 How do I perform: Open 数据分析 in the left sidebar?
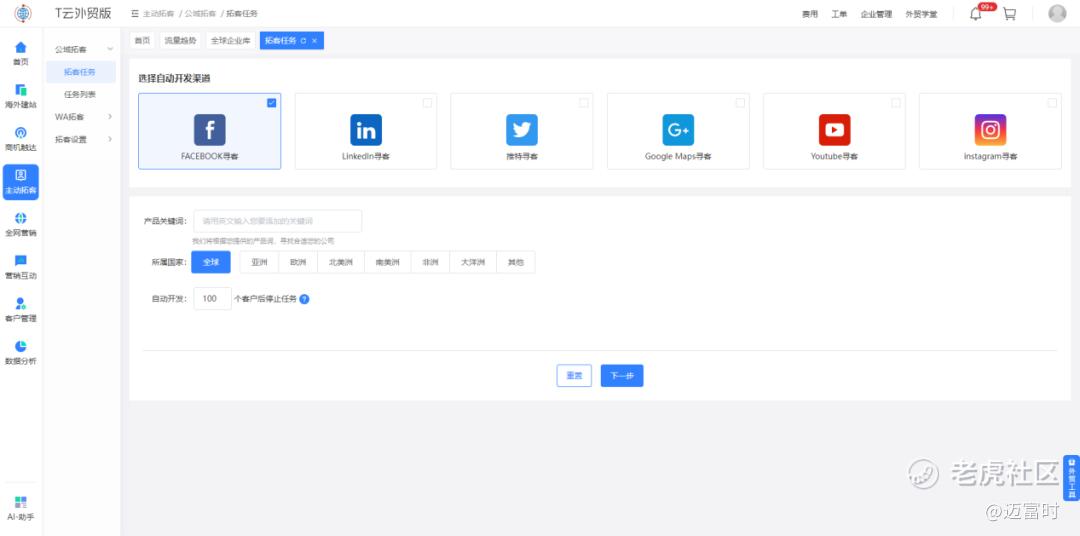point(21,353)
